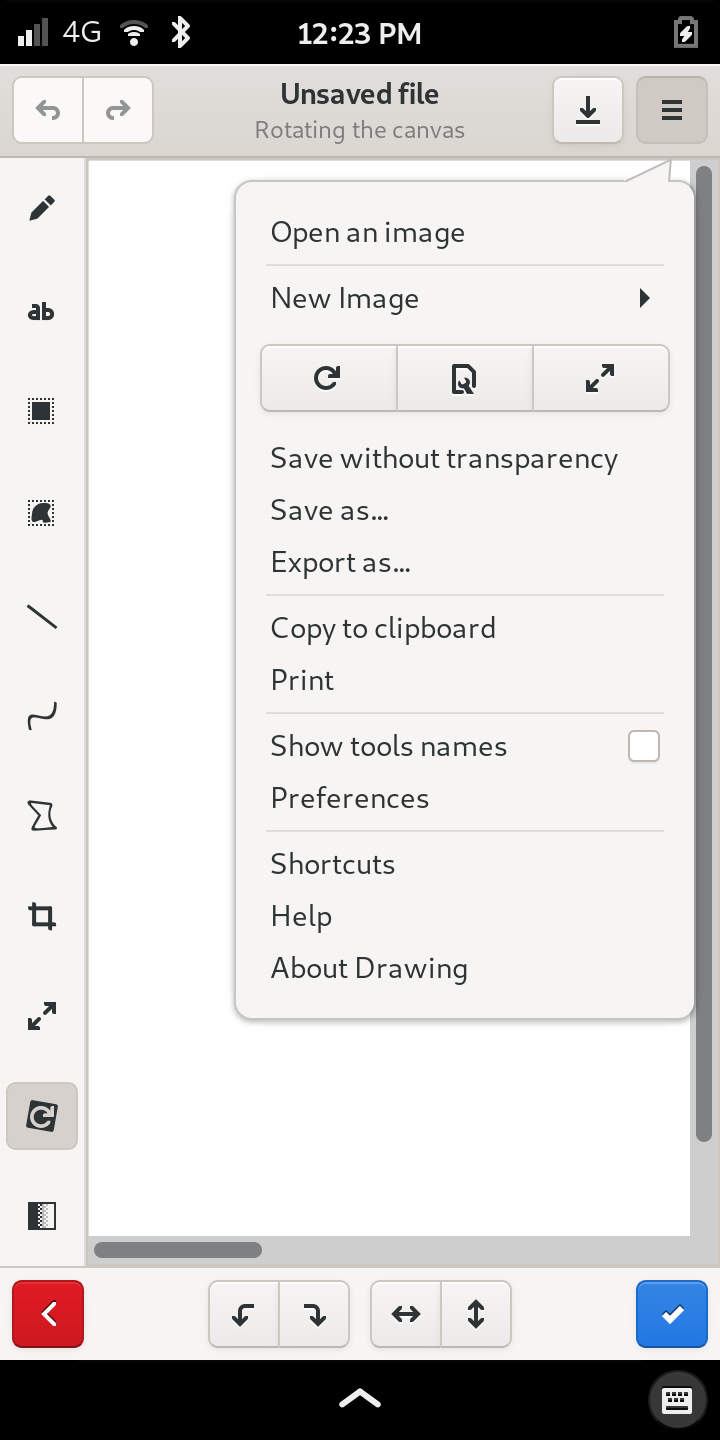The width and height of the screenshot is (720, 1440).
Task: Select the Curve tool
Action: point(42,716)
